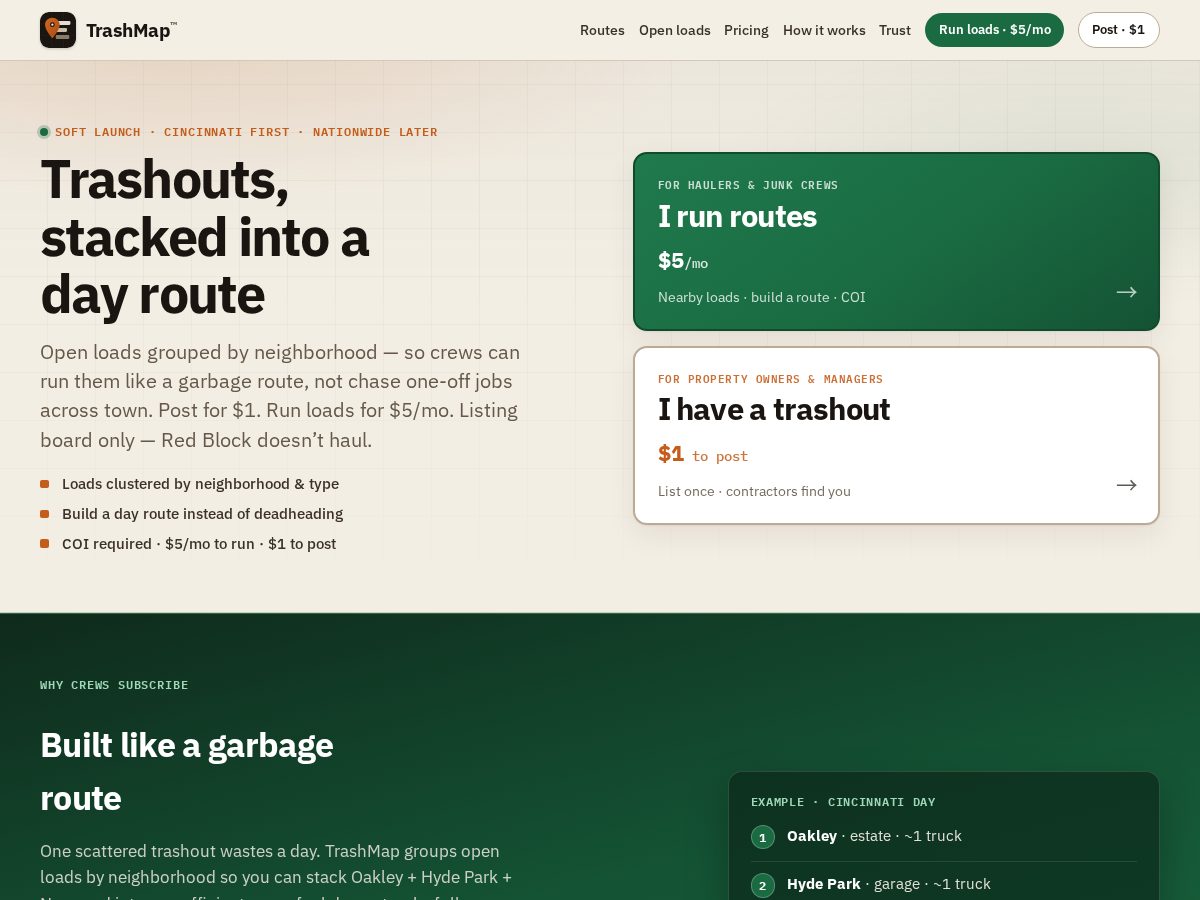Click the Post · $1 button
Viewport: 1200px width, 900px height.
[x=1118, y=30]
